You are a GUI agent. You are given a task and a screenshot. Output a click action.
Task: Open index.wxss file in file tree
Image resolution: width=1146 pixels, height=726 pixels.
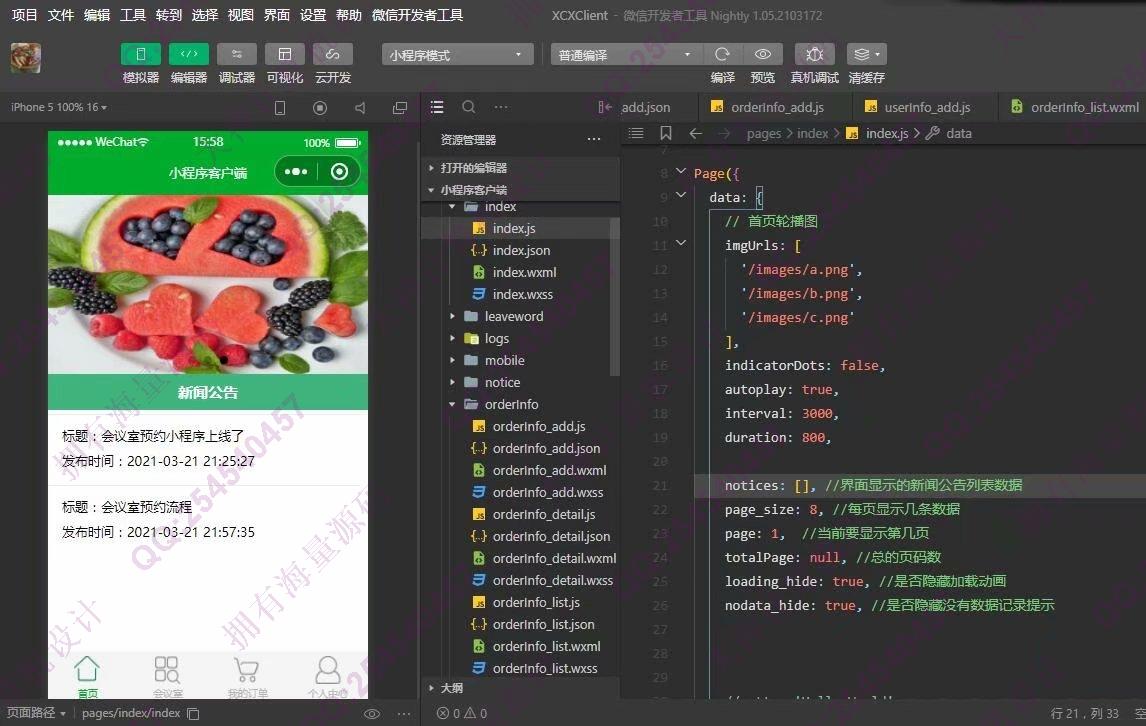tap(522, 294)
